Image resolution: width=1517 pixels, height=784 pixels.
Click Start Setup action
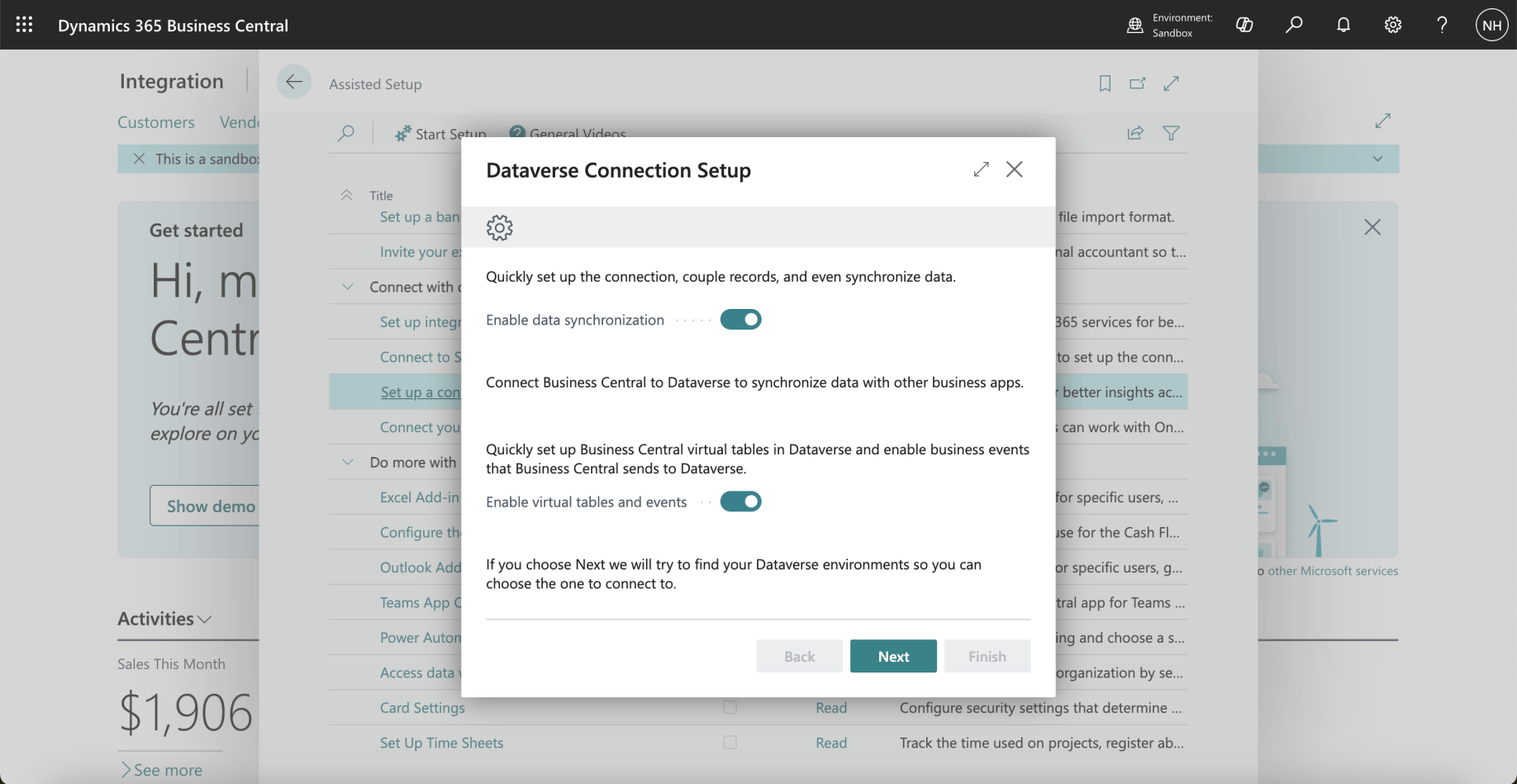pyautogui.click(x=440, y=134)
